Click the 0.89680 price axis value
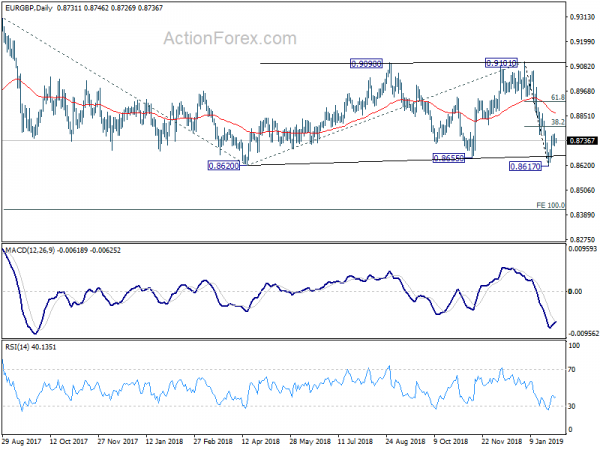Image resolution: width=600 pixels, height=450 pixels. pyautogui.click(x=582, y=91)
